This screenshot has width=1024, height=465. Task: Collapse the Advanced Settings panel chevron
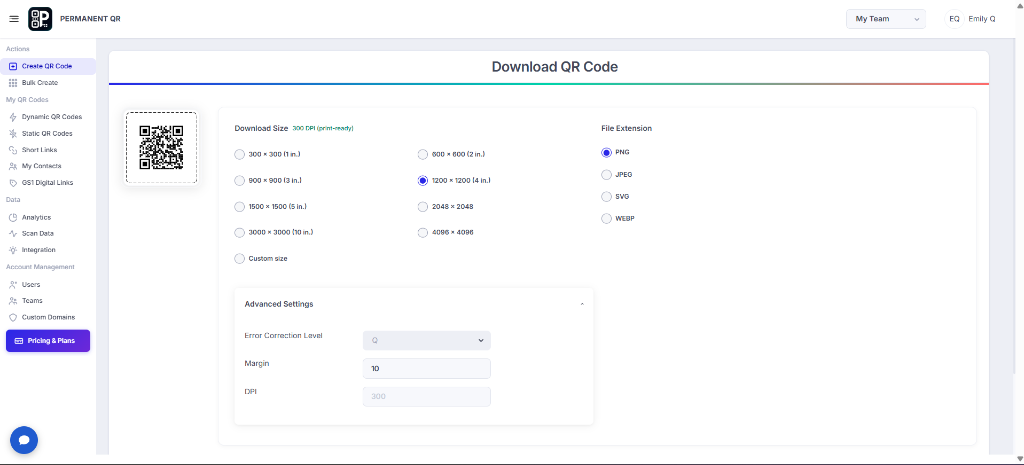pyautogui.click(x=582, y=304)
